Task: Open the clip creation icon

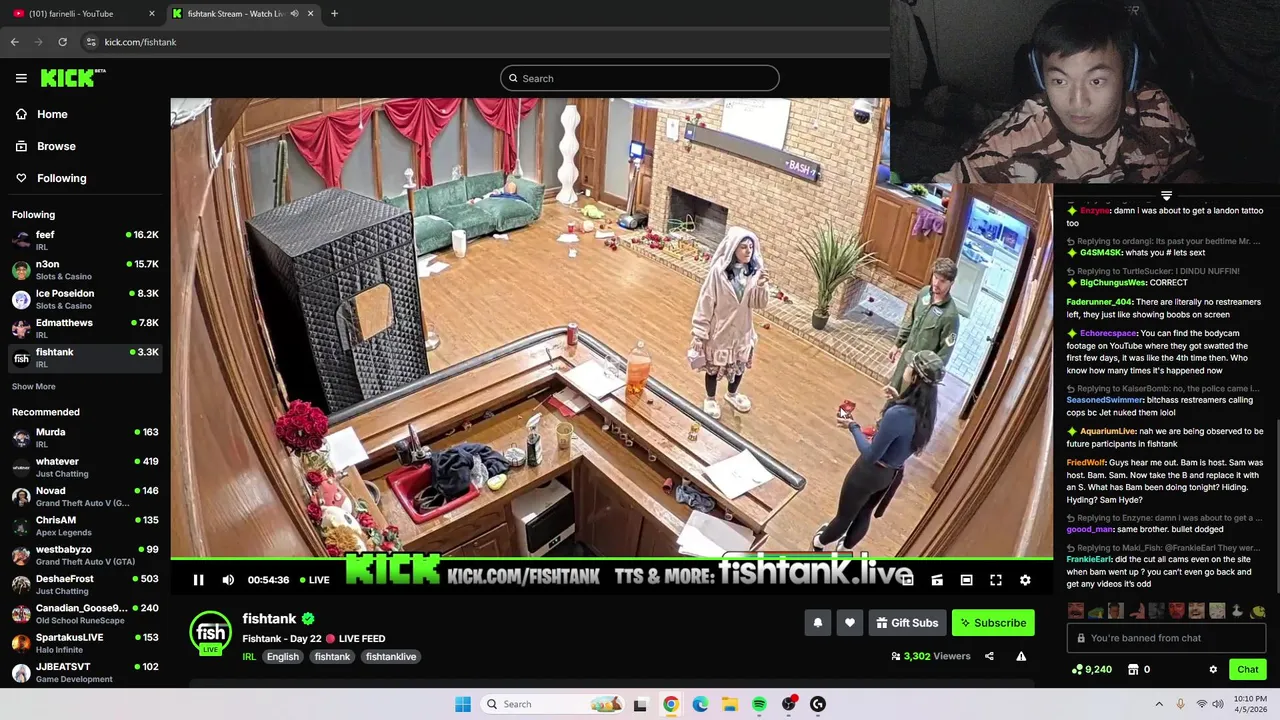Action: coord(937,580)
